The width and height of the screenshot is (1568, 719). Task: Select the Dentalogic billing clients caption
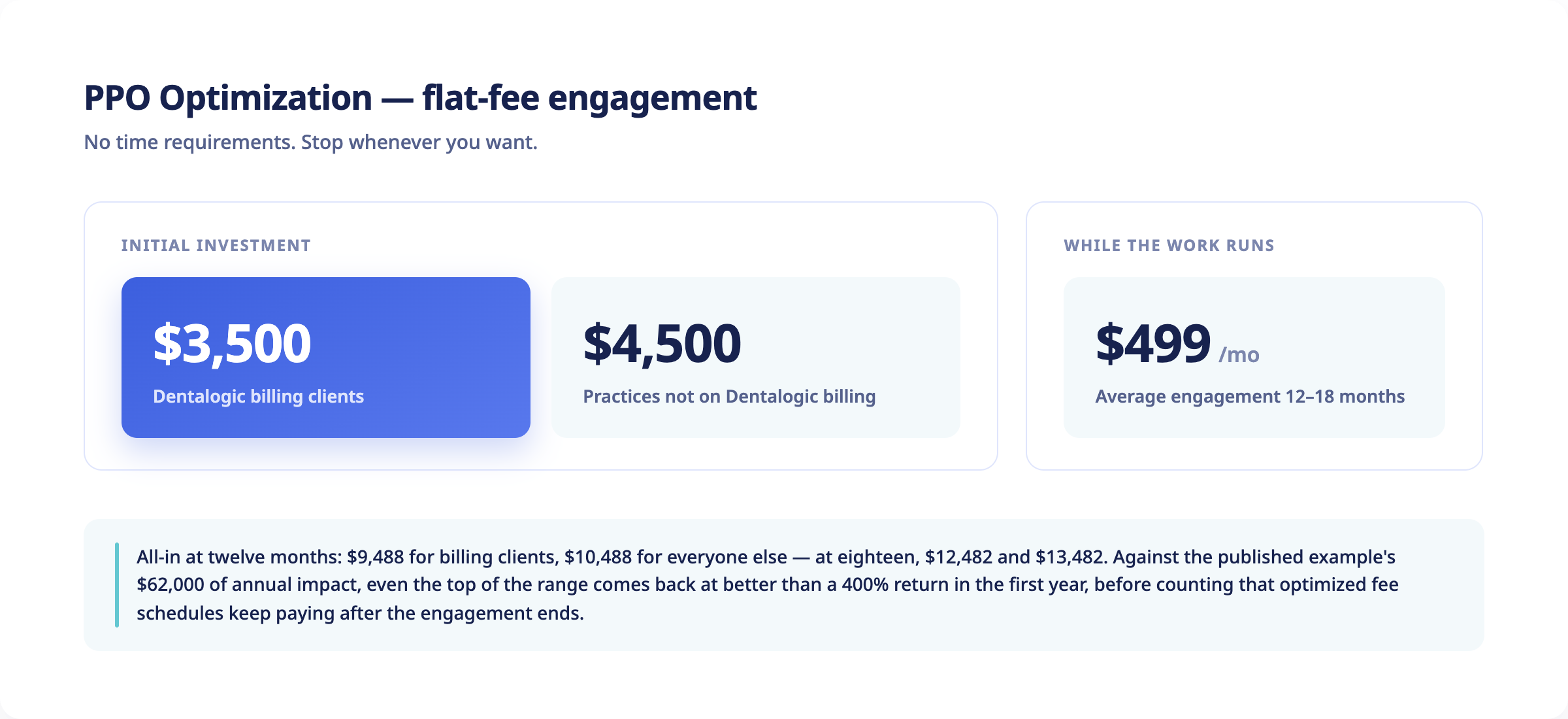[x=258, y=396]
